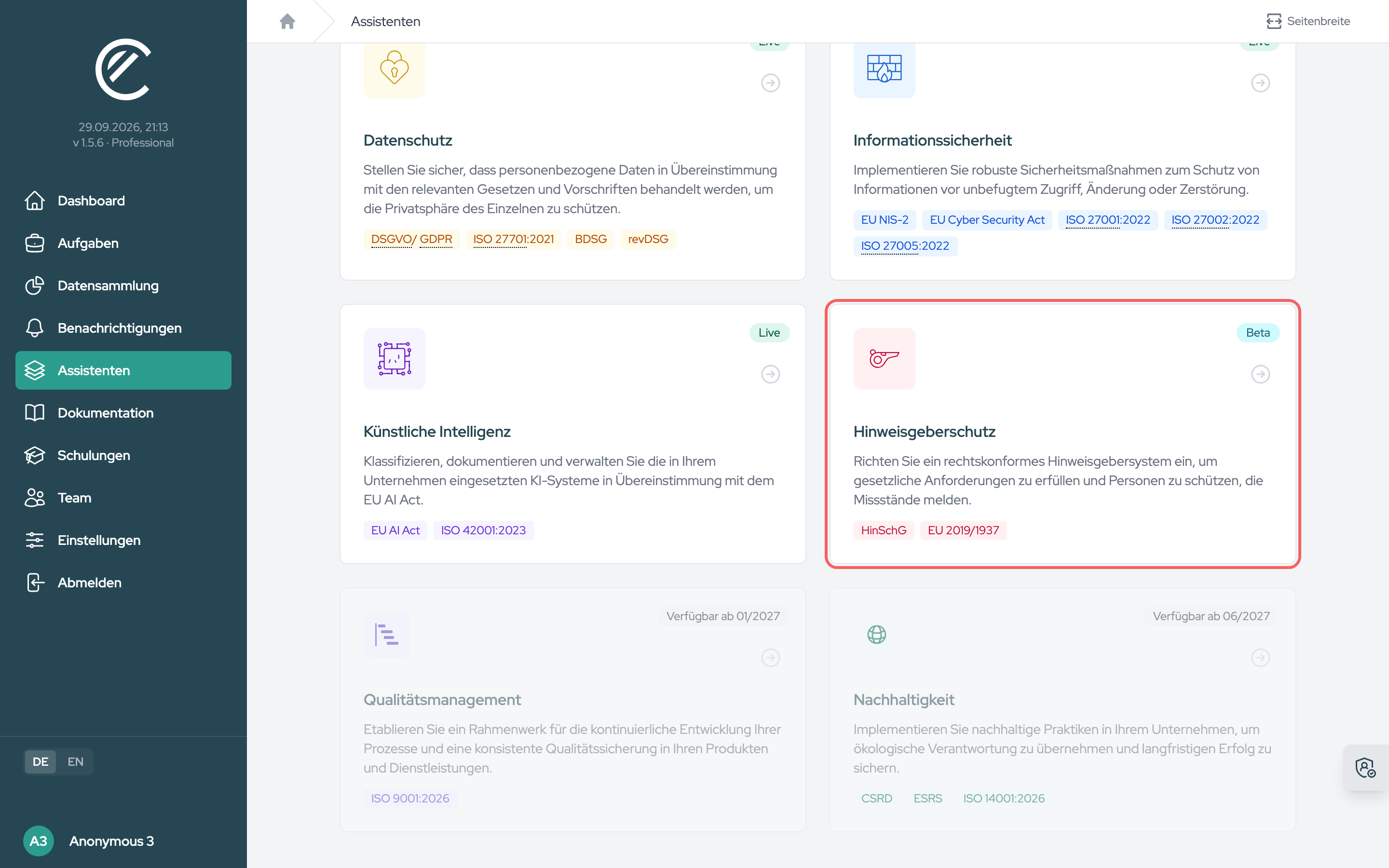The width and height of the screenshot is (1389, 868).
Task: Click the Qualitätsmanagement arrow icon
Action: pyautogui.click(x=770, y=657)
